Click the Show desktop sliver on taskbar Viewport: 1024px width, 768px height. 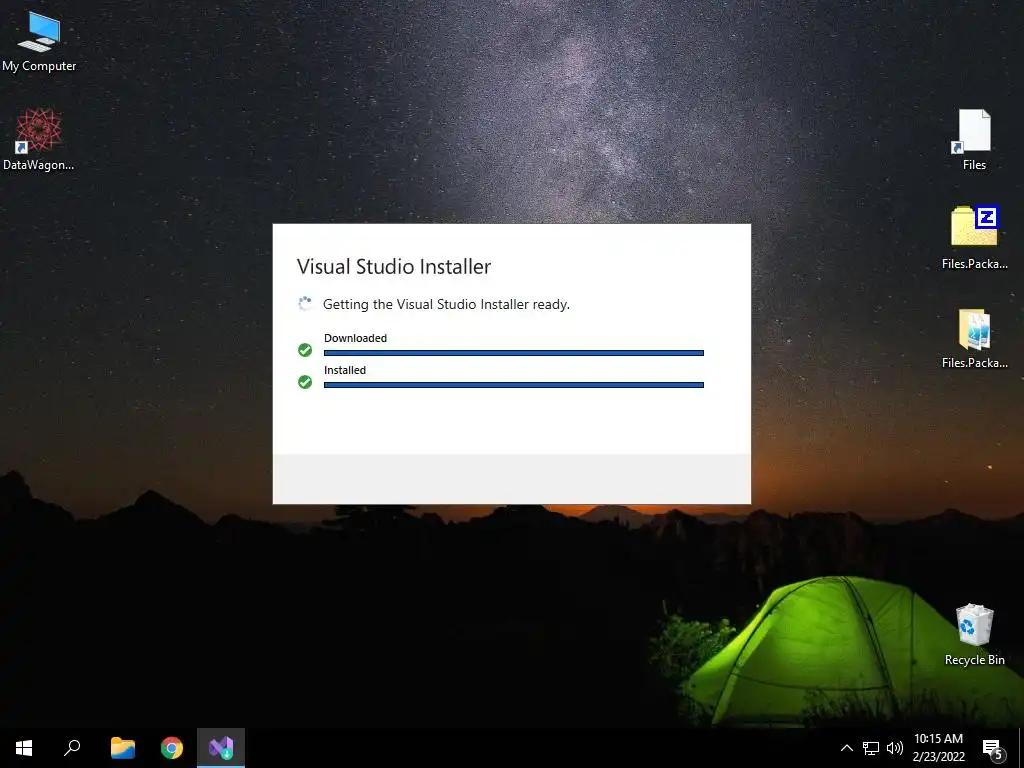coord(1021,748)
